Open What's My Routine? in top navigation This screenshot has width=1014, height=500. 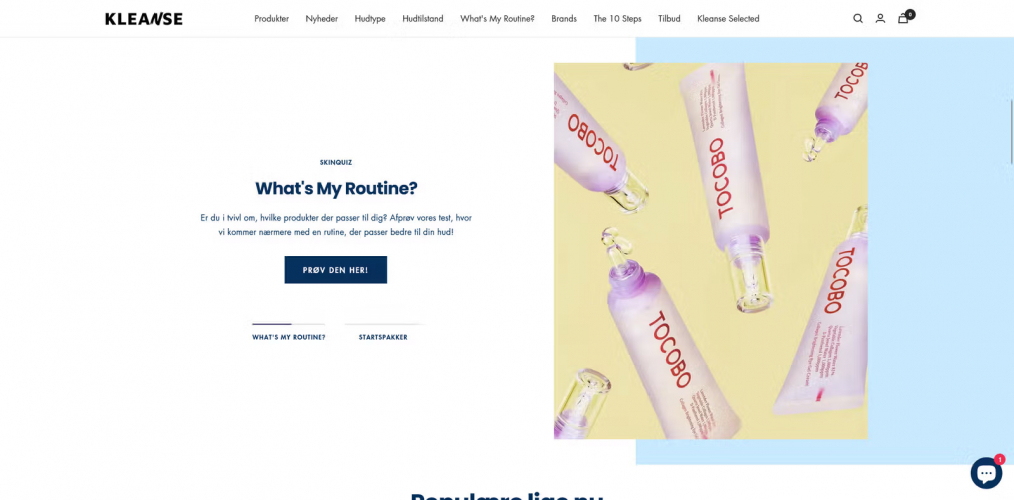pos(497,19)
